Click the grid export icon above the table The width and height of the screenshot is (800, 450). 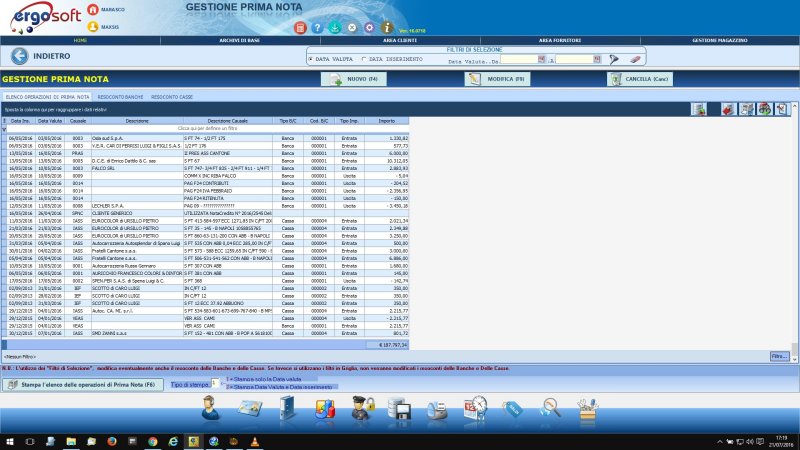click(x=699, y=109)
